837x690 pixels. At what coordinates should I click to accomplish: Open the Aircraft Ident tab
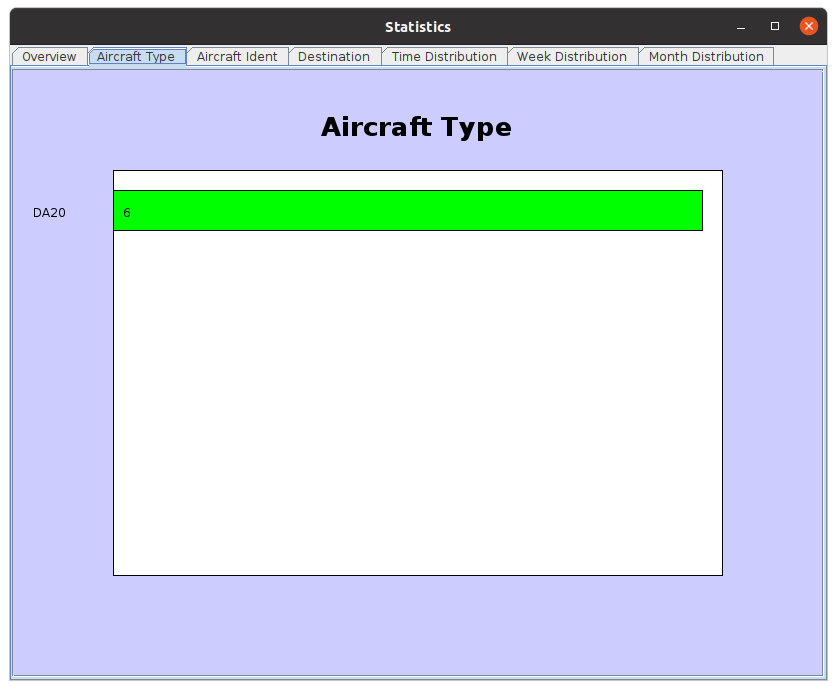(x=237, y=57)
